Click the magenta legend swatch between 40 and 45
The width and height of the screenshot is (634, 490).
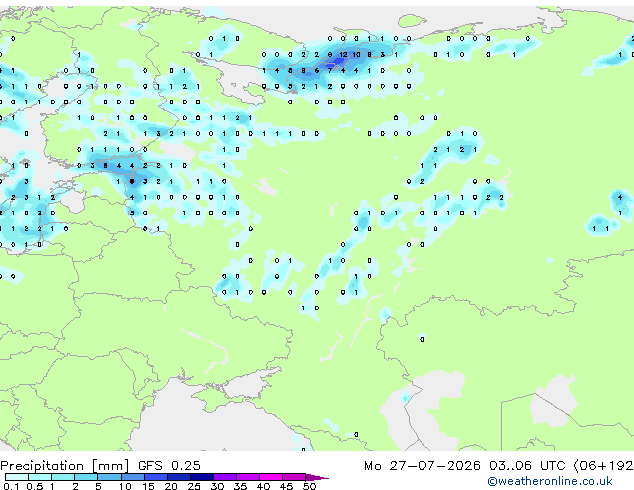point(271,477)
